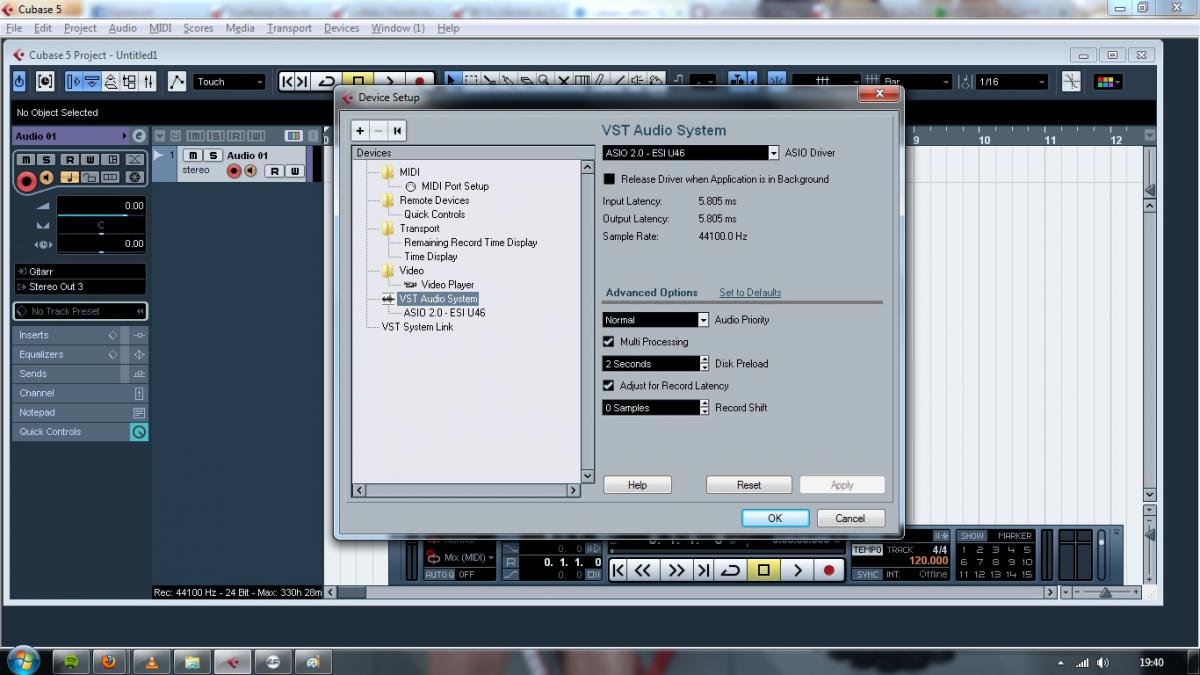Screen dimensions: 1200x675
Task: Click Reset button in Device Setup
Action: coord(749,485)
